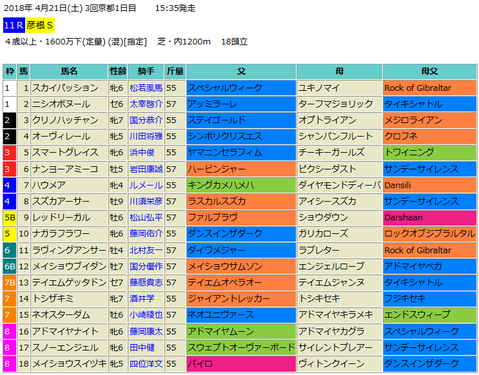Click the pink パイロ sire cell
This screenshot has height=375, width=479.
coord(241,363)
